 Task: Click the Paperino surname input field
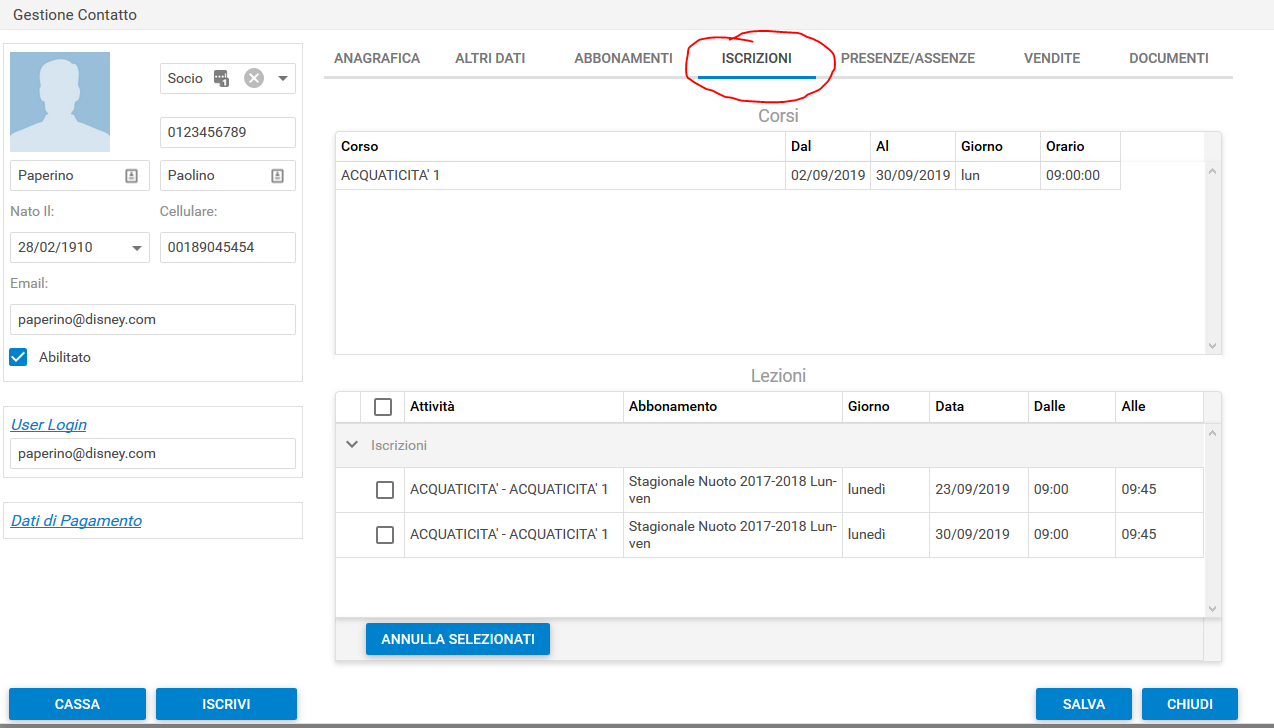pos(80,175)
